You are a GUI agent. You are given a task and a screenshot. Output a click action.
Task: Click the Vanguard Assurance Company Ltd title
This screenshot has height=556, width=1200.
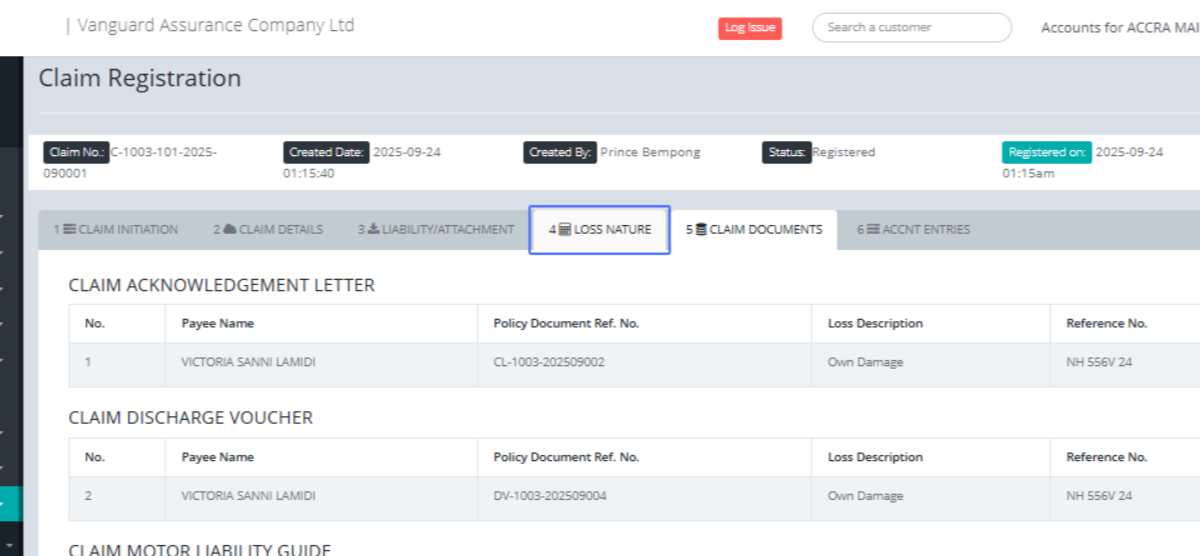pos(215,26)
